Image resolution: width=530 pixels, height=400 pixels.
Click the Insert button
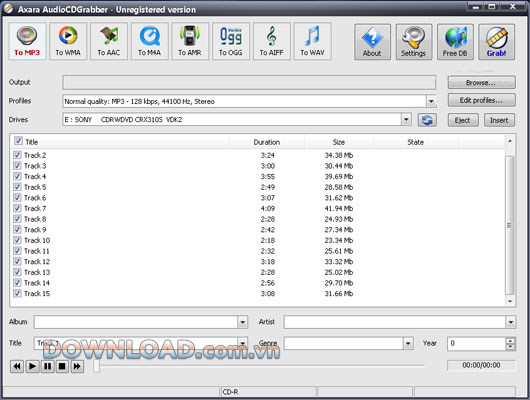tap(499, 120)
